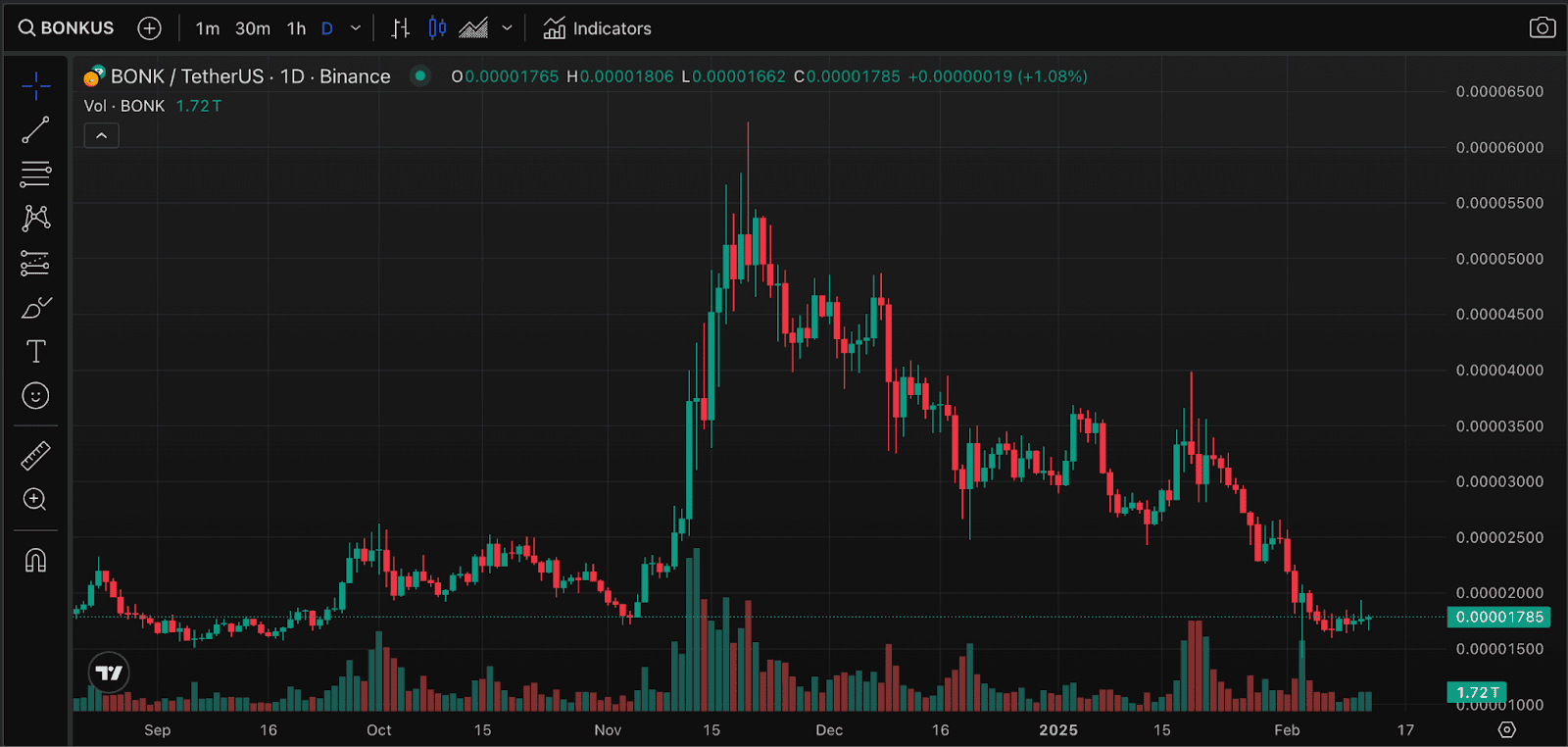The image size is (1568, 747).
Task: Select the text annotation tool
Action: click(x=36, y=351)
